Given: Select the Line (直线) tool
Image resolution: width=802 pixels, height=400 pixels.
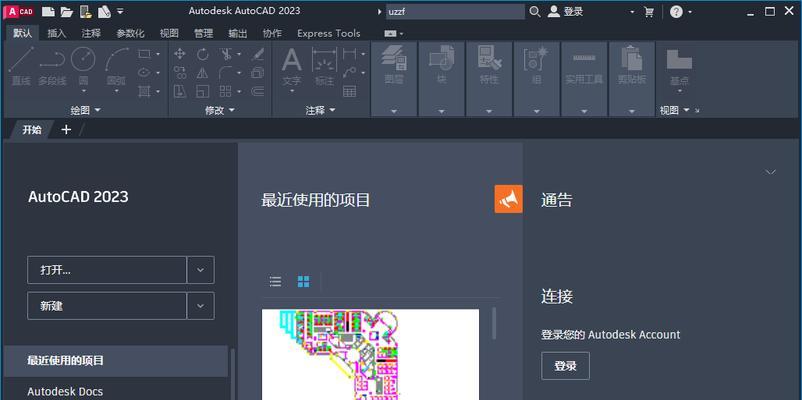Looking at the screenshot, I should point(21,66).
